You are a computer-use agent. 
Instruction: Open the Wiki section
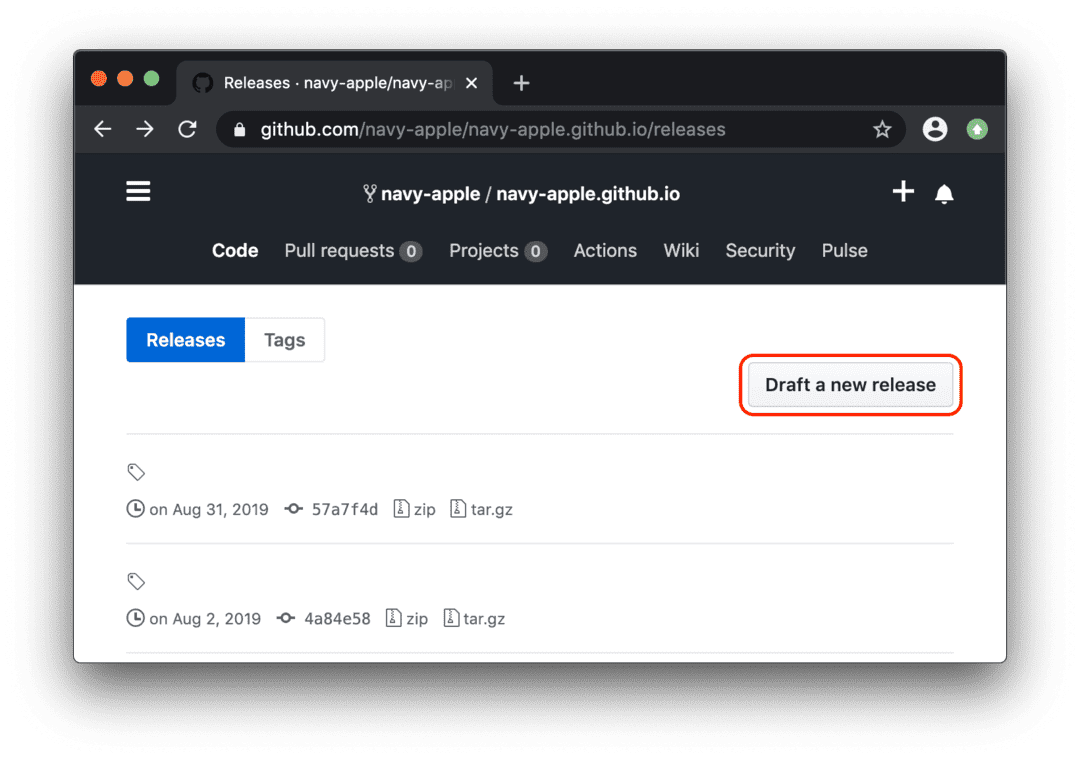pyautogui.click(x=681, y=251)
